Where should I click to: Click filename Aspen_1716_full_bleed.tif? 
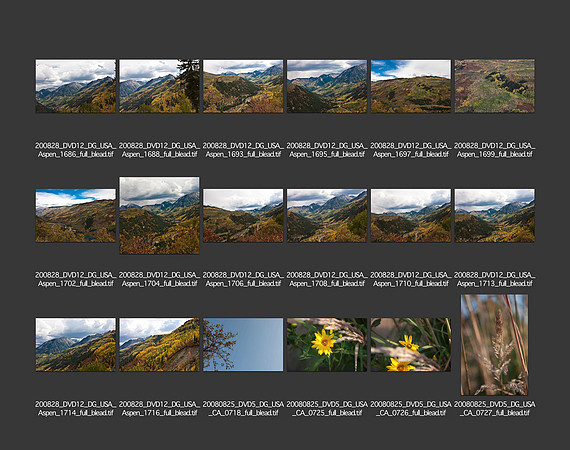(x=160, y=409)
